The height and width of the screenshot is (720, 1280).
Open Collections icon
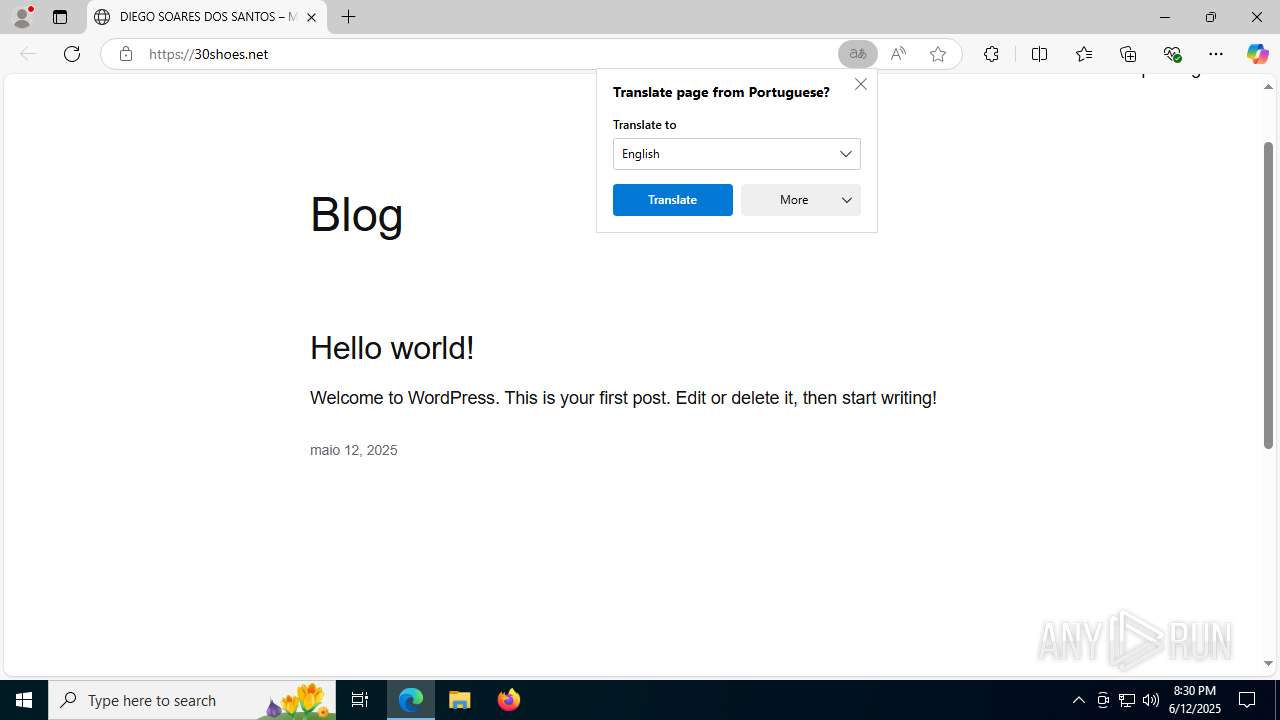pos(1128,54)
